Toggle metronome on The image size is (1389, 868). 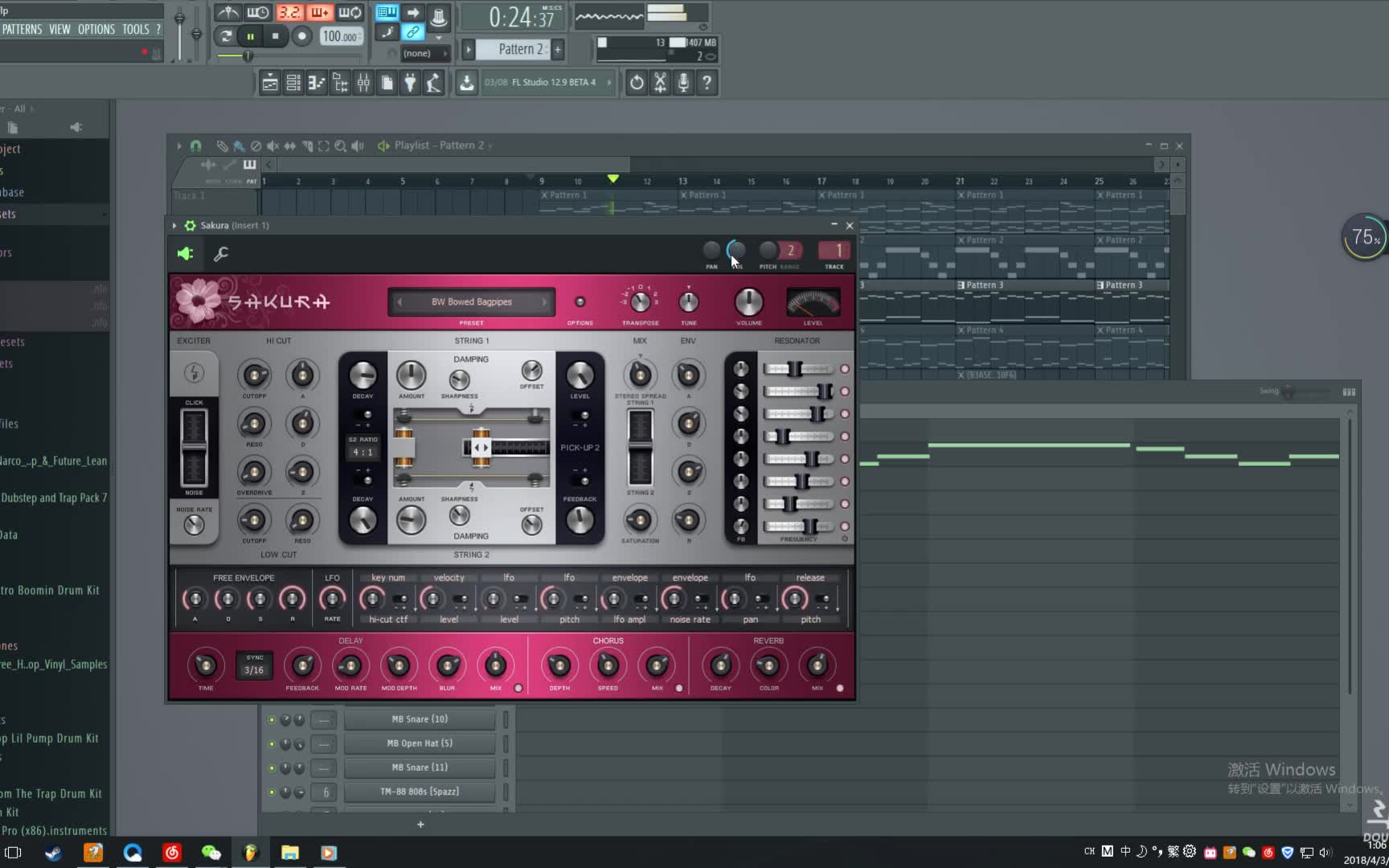click(x=227, y=12)
